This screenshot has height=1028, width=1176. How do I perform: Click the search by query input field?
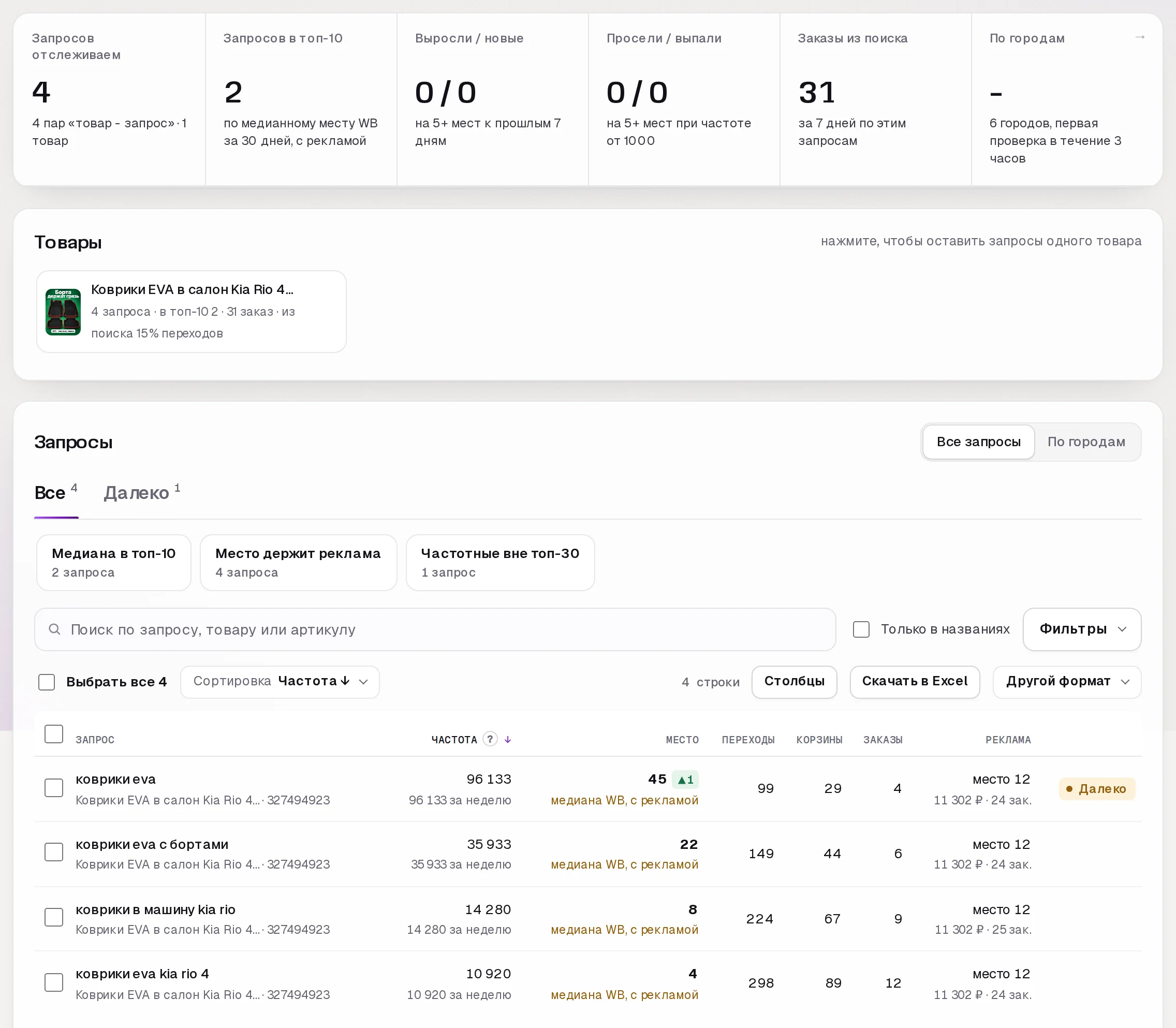[x=435, y=629]
